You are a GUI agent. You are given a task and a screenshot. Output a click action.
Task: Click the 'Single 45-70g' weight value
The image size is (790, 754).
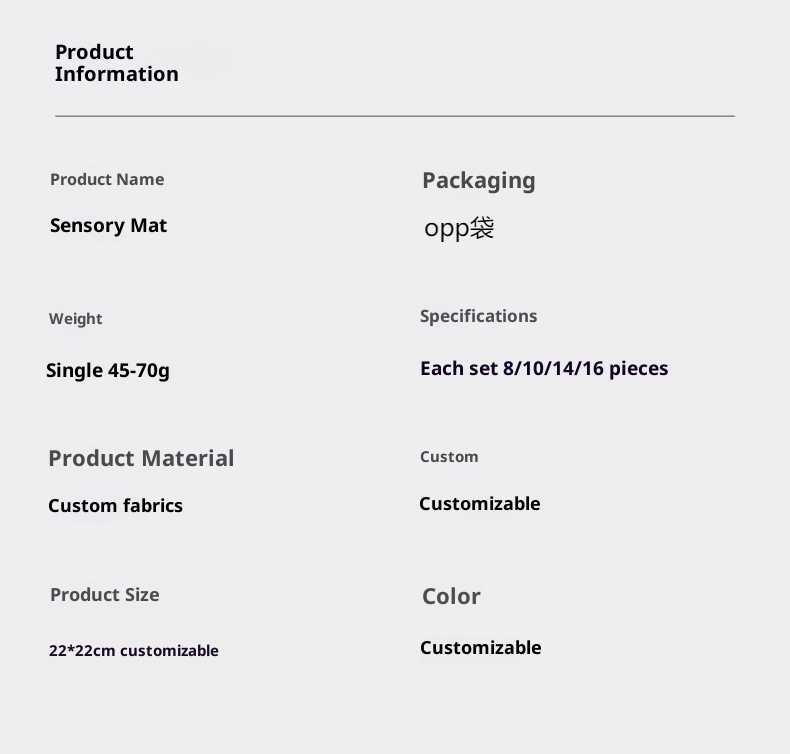pyautogui.click(x=108, y=371)
